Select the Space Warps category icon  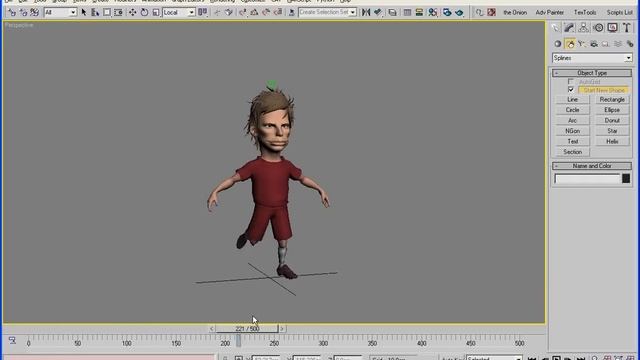click(618, 44)
